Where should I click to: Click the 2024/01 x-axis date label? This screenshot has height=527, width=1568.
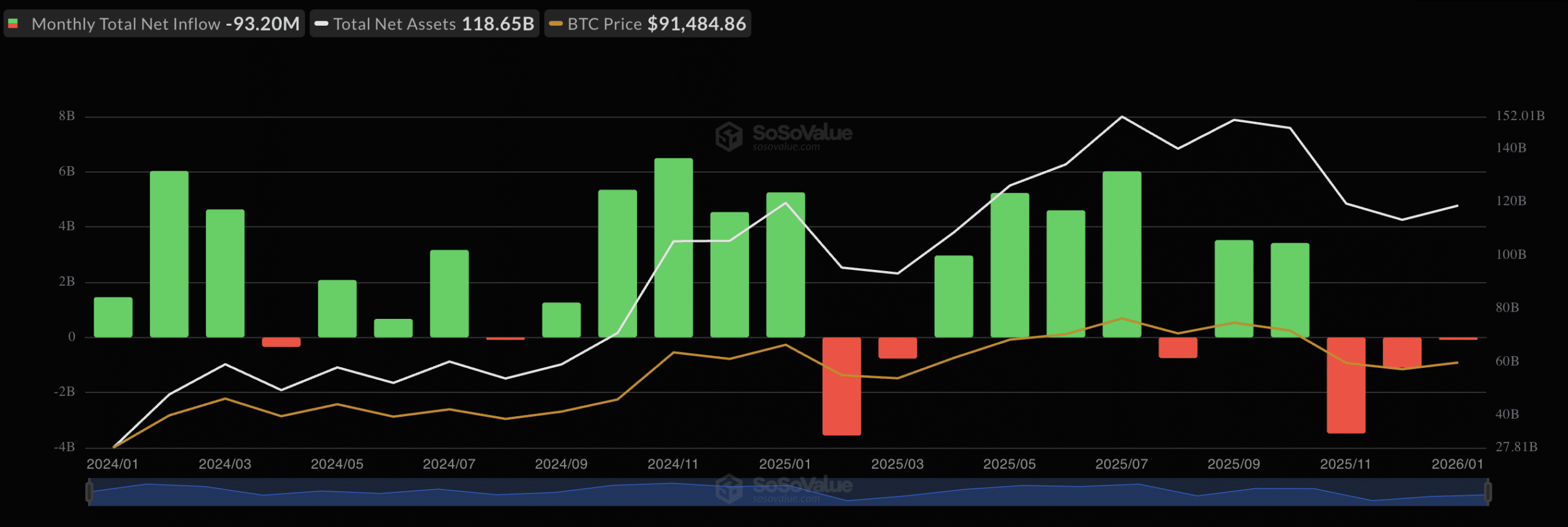tap(112, 464)
